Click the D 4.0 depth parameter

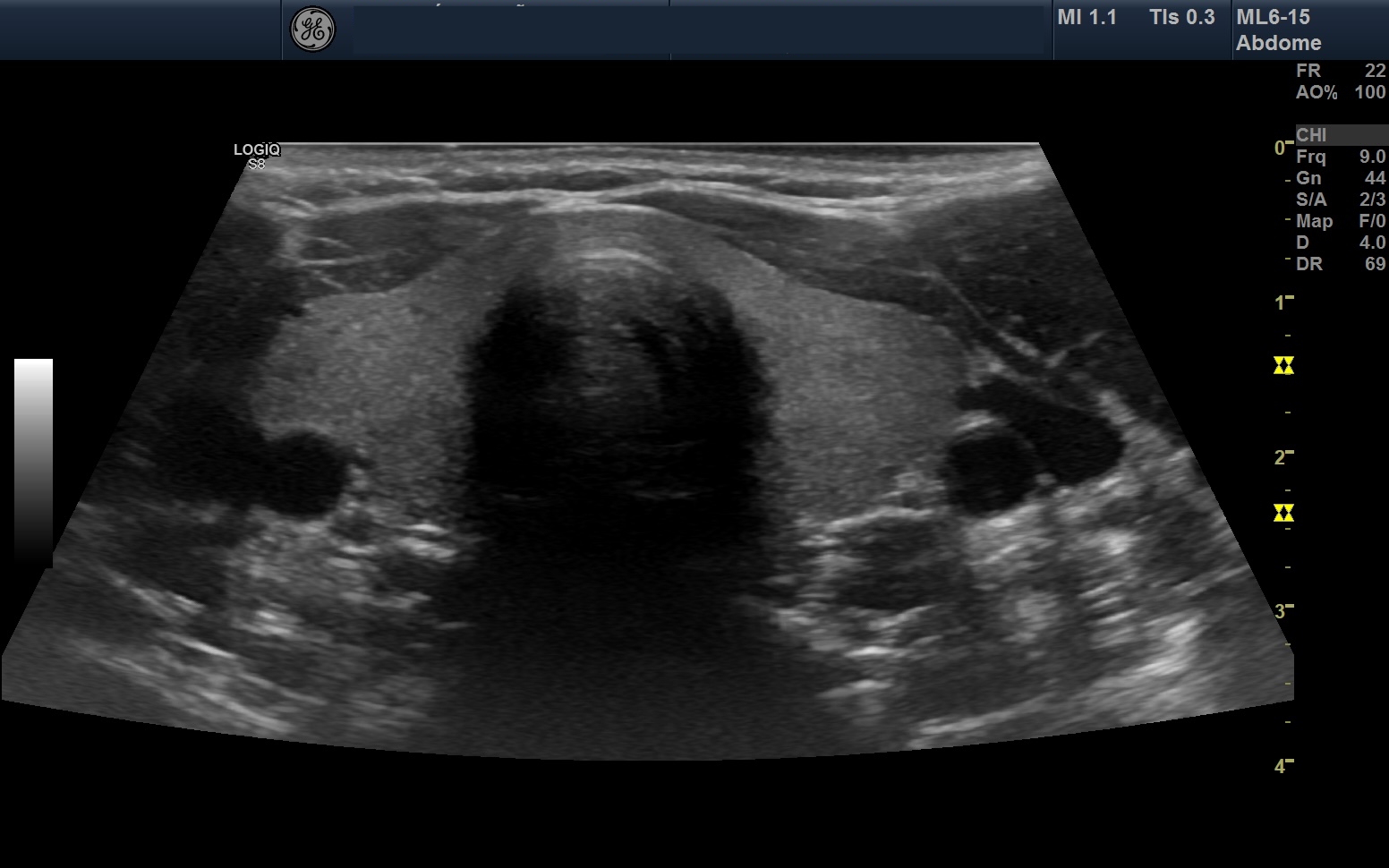pos(1340,243)
